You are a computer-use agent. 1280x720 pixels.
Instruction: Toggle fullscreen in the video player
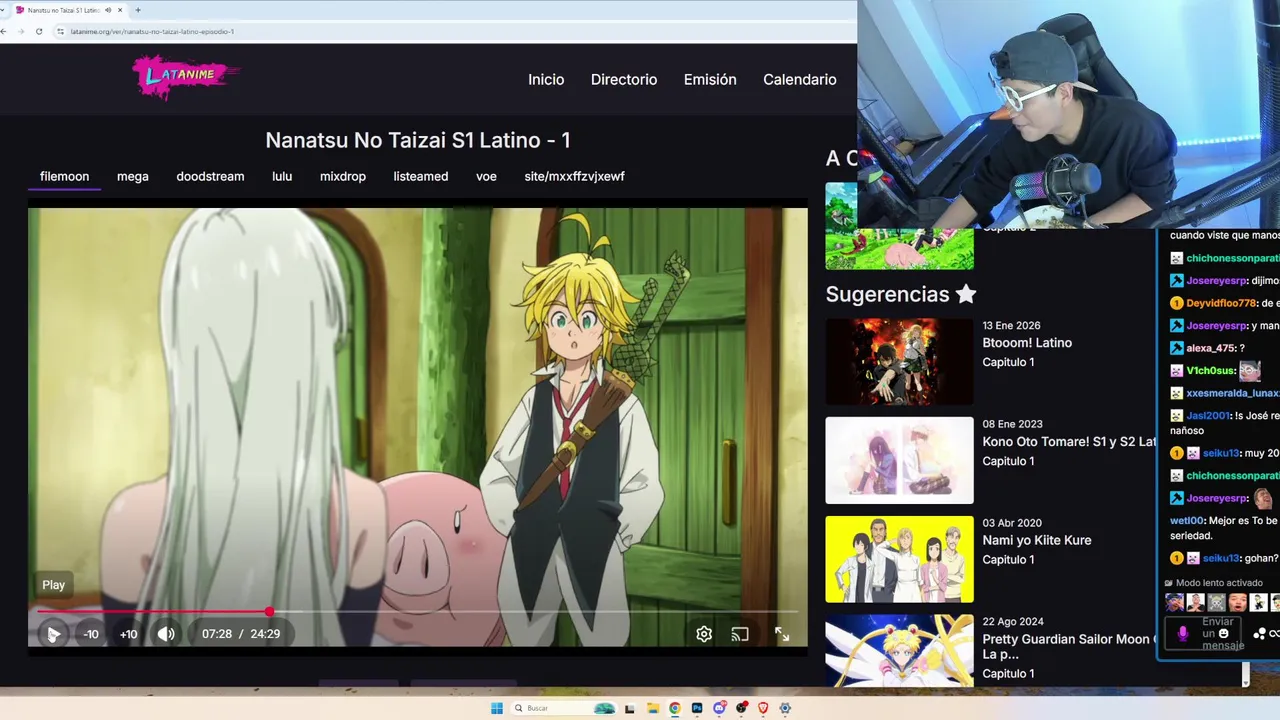[x=782, y=634]
